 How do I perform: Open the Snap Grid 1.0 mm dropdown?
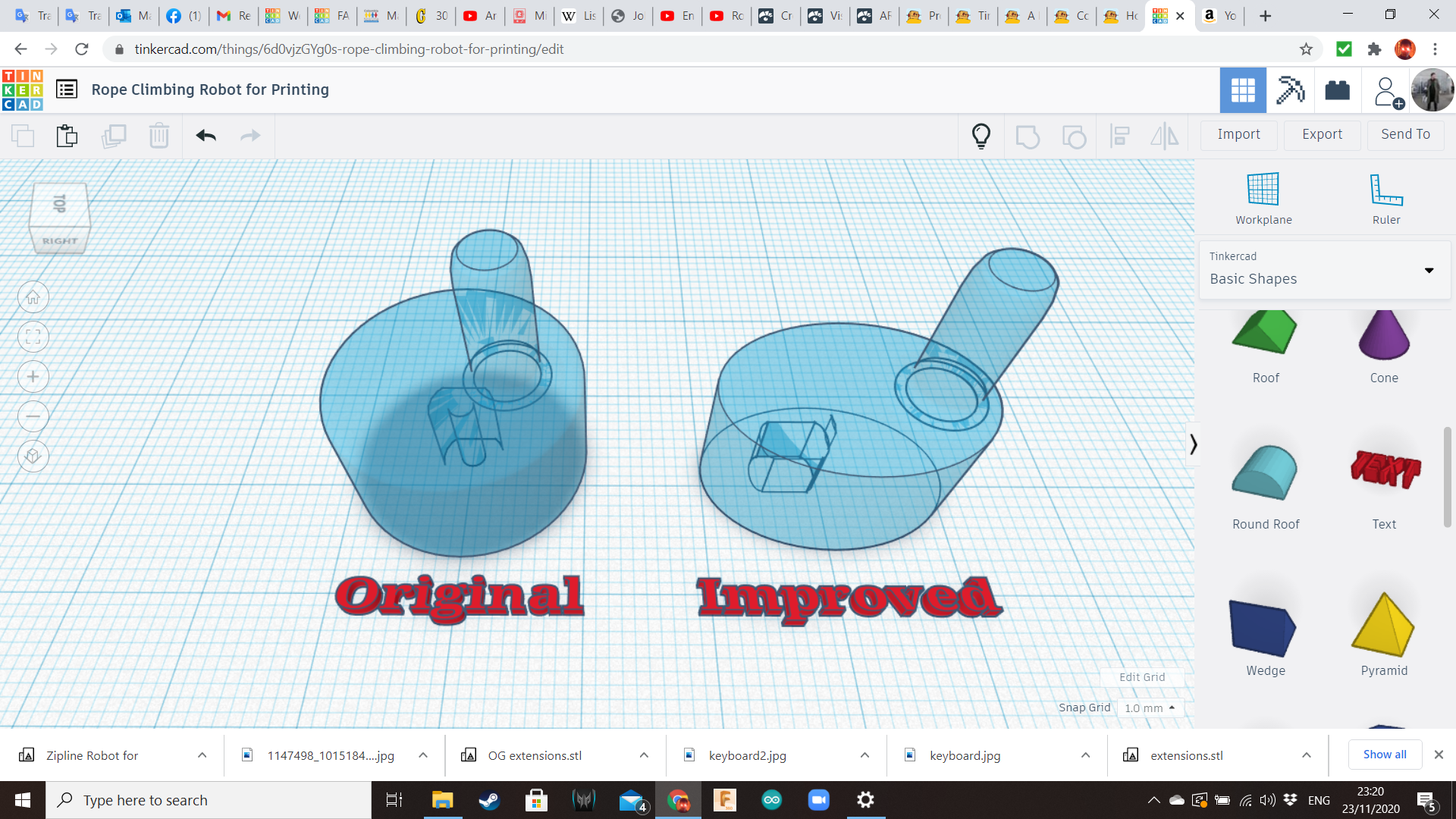[1150, 708]
